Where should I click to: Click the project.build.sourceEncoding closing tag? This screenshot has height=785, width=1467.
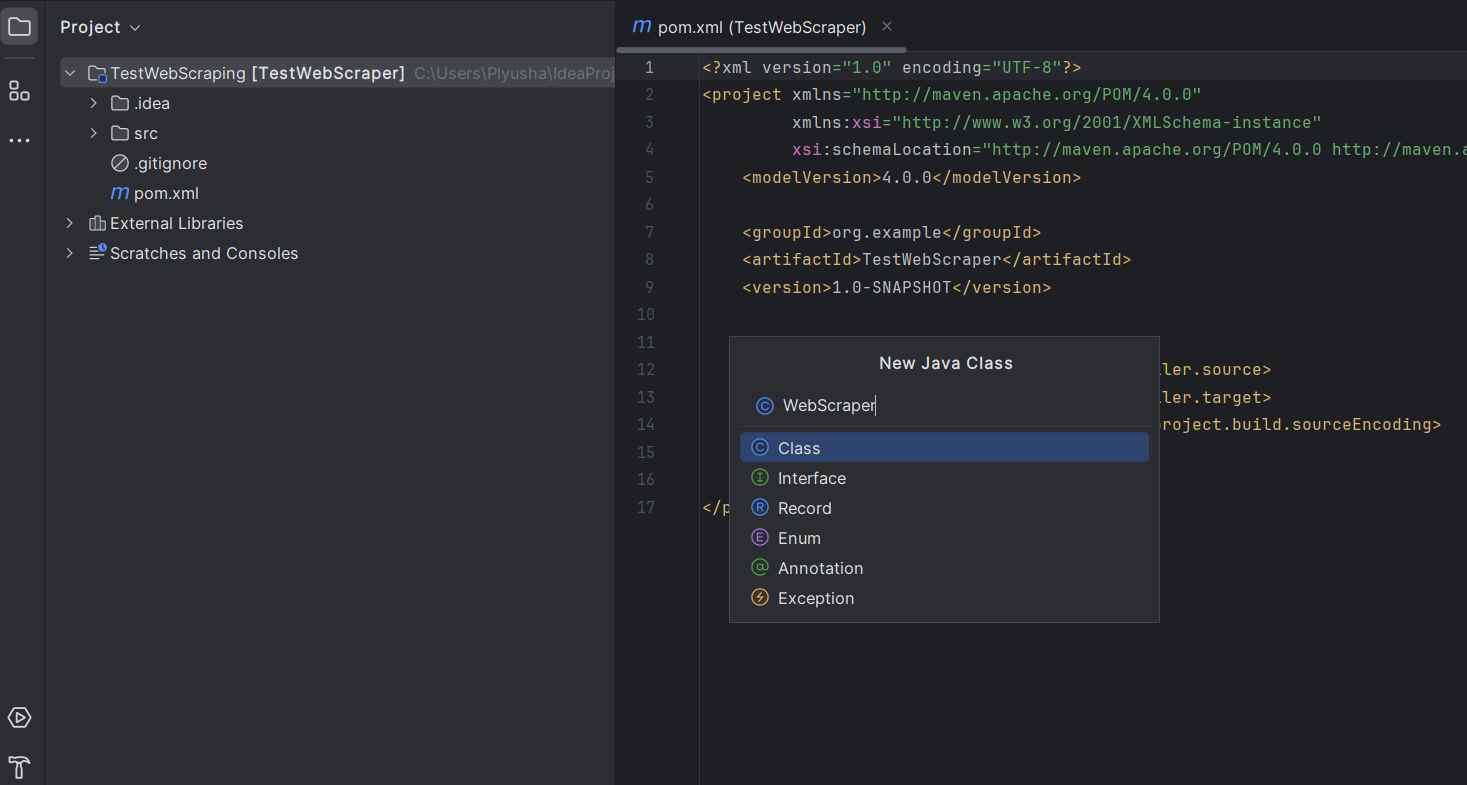pos(1300,424)
